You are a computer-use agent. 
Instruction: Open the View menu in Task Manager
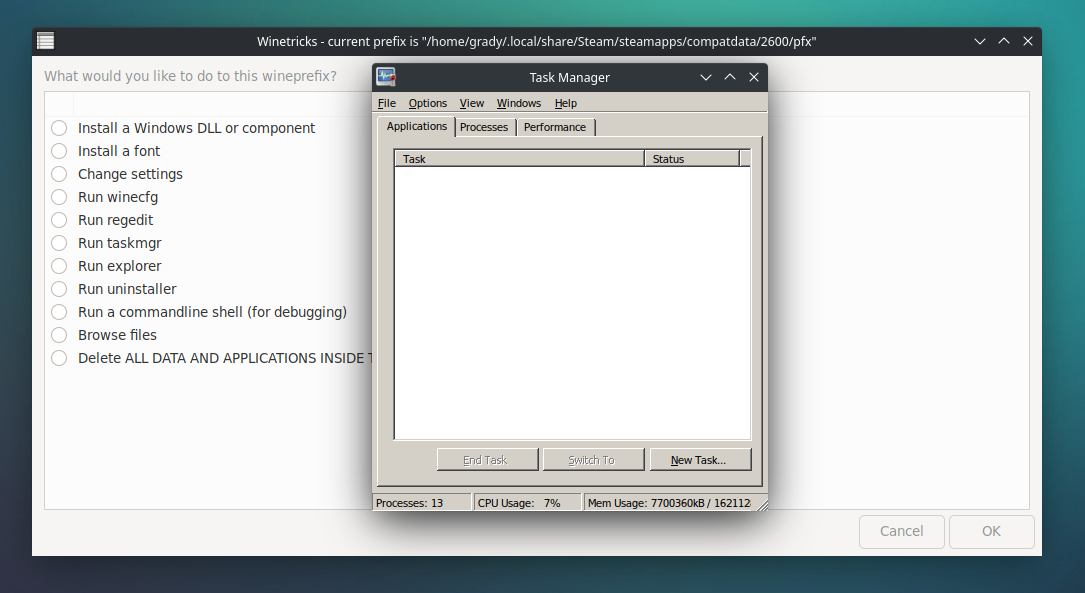(472, 103)
